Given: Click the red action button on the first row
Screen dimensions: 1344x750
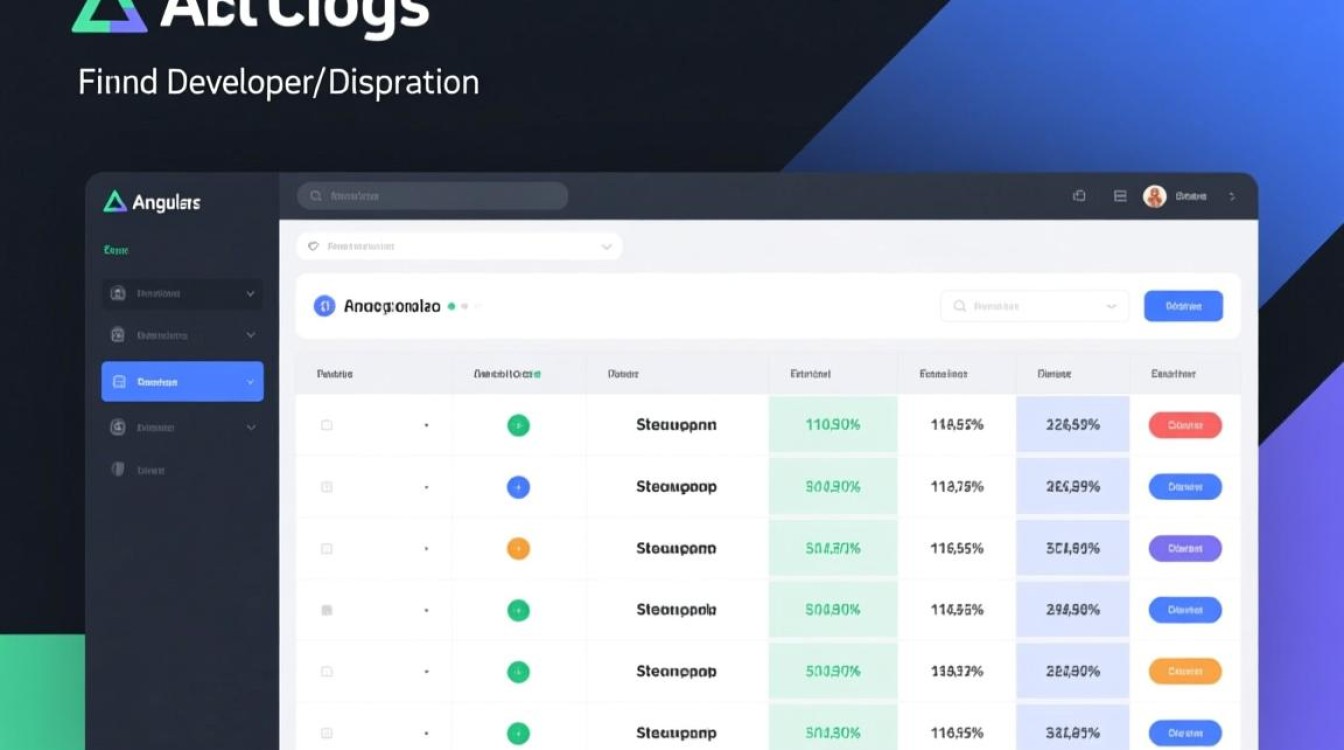Looking at the screenshot, I should 1184,424.
